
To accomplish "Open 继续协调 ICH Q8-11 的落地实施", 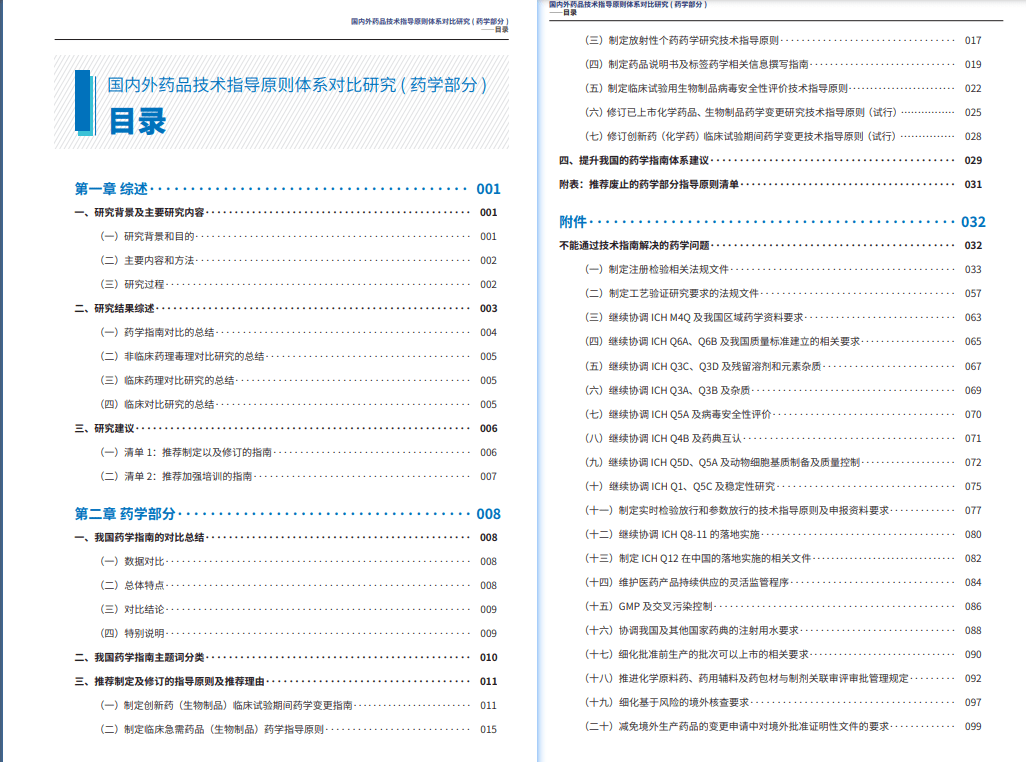I will pyautogui.click(x=783, y=534).
